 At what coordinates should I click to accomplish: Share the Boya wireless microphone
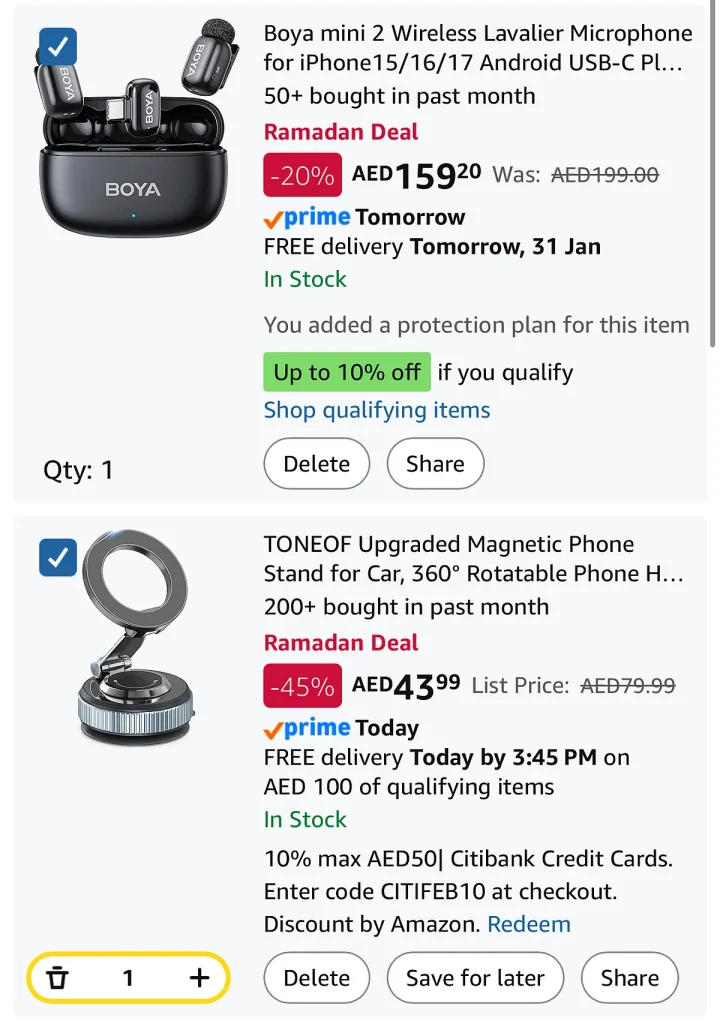click(435, 464)
